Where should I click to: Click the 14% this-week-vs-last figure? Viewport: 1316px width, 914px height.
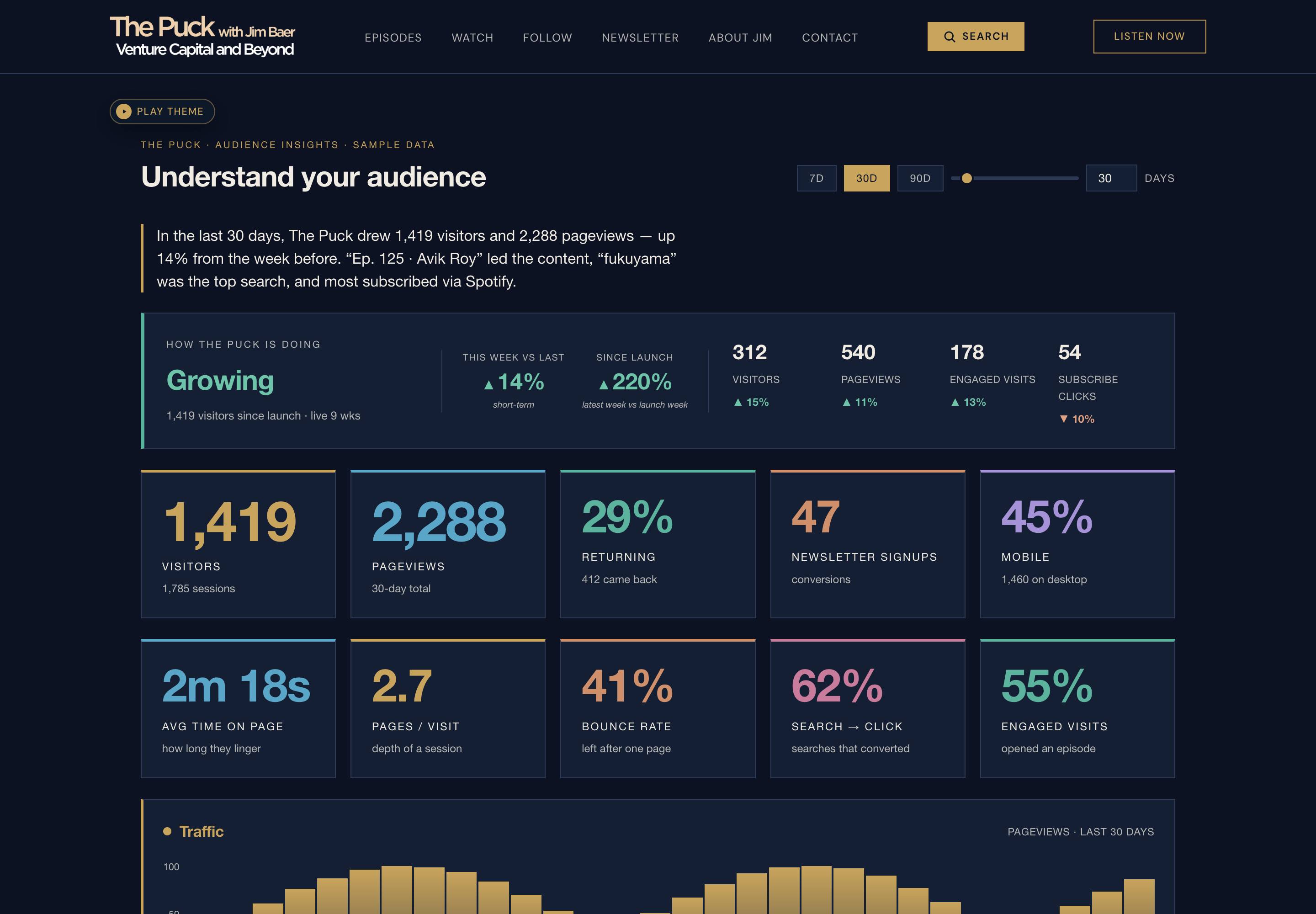[514, 382]
